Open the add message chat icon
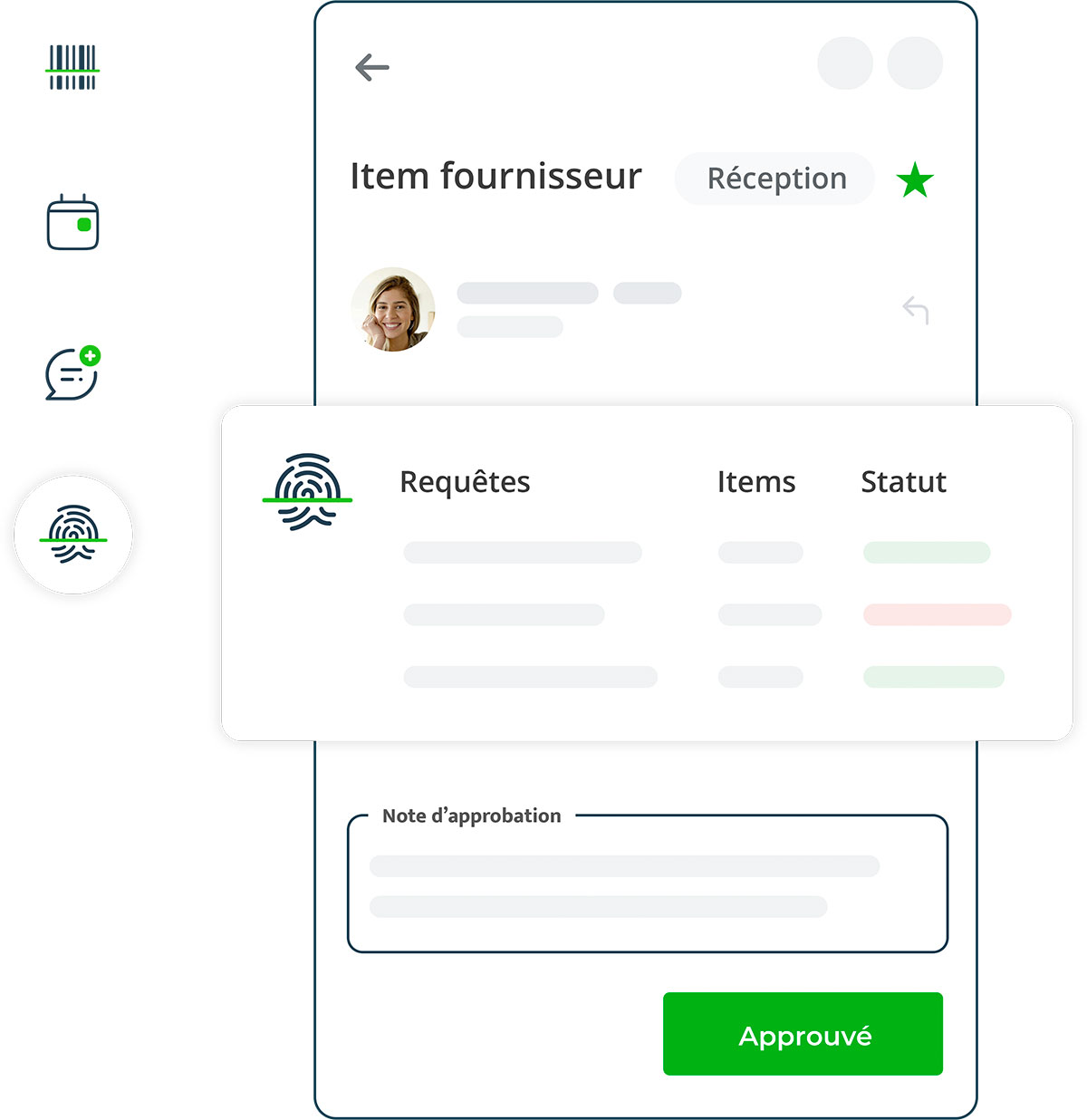This screenshot has height=1120, width=1087. tap(72, 372)
